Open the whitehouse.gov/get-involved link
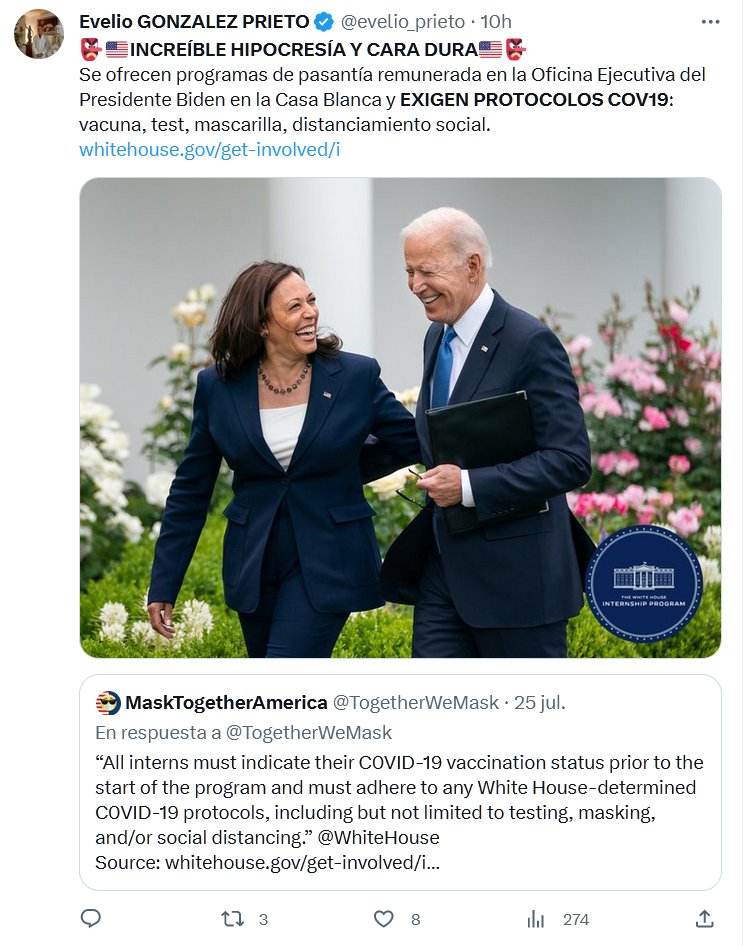754x946 pixels. point(210,150)
